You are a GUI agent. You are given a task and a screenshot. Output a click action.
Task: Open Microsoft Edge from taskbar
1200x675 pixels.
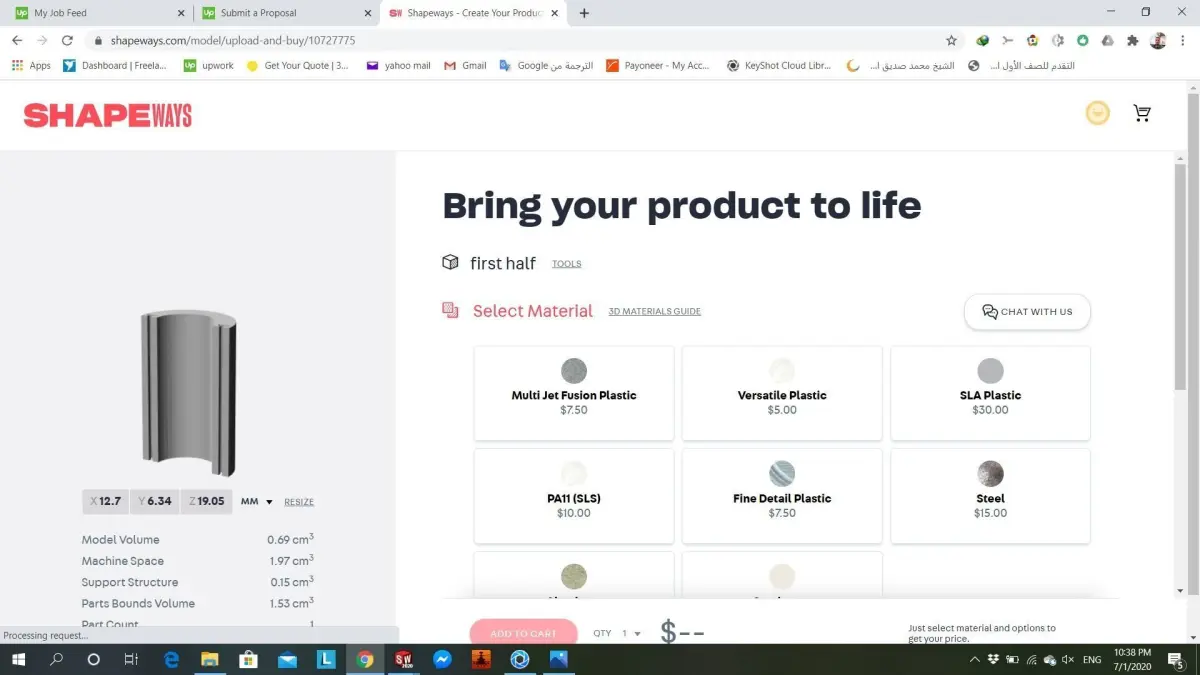click(x=171, y=660)
